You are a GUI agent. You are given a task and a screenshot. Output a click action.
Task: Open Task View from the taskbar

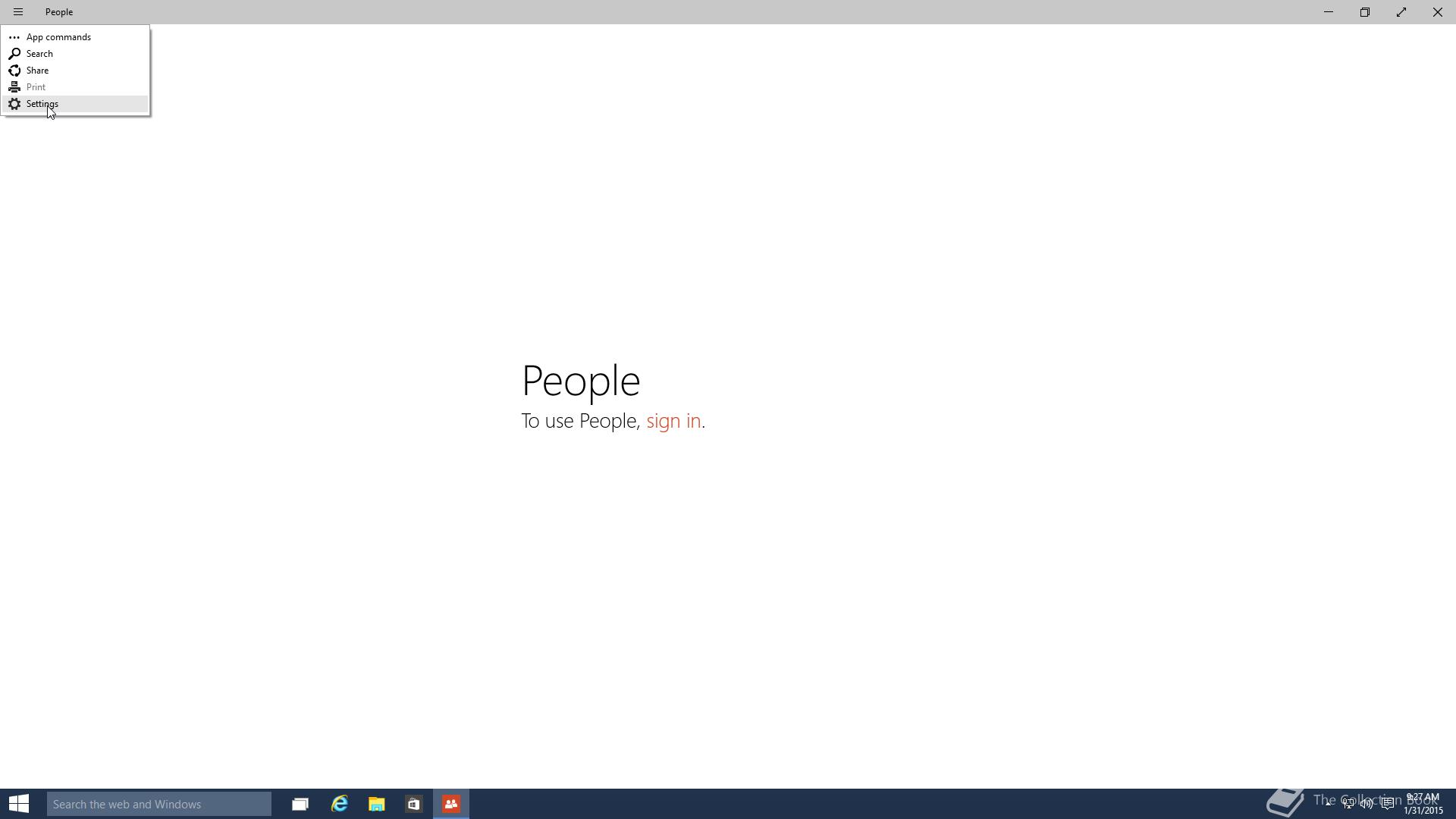(x=300, y=804)
